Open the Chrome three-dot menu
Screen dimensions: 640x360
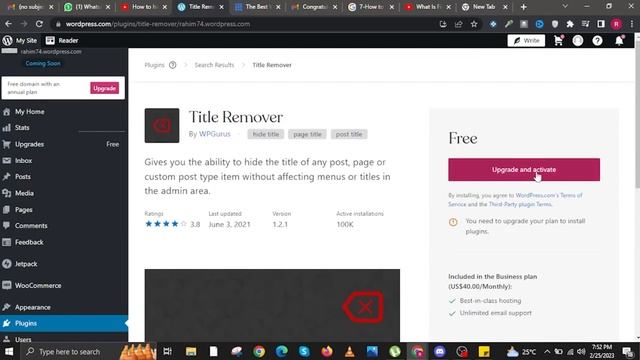(632, 24)
